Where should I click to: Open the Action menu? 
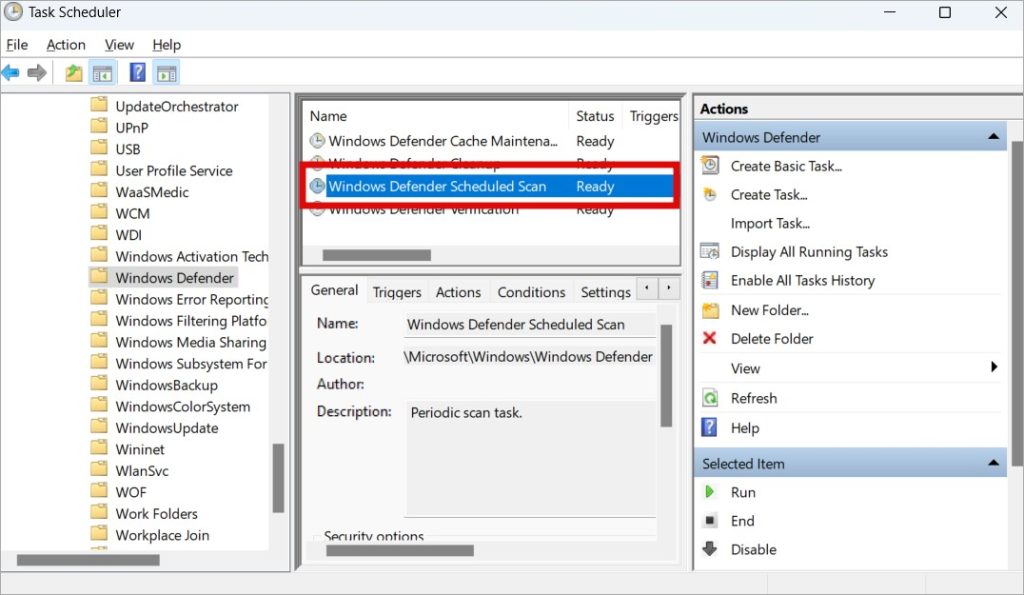[x=66, y=44]
